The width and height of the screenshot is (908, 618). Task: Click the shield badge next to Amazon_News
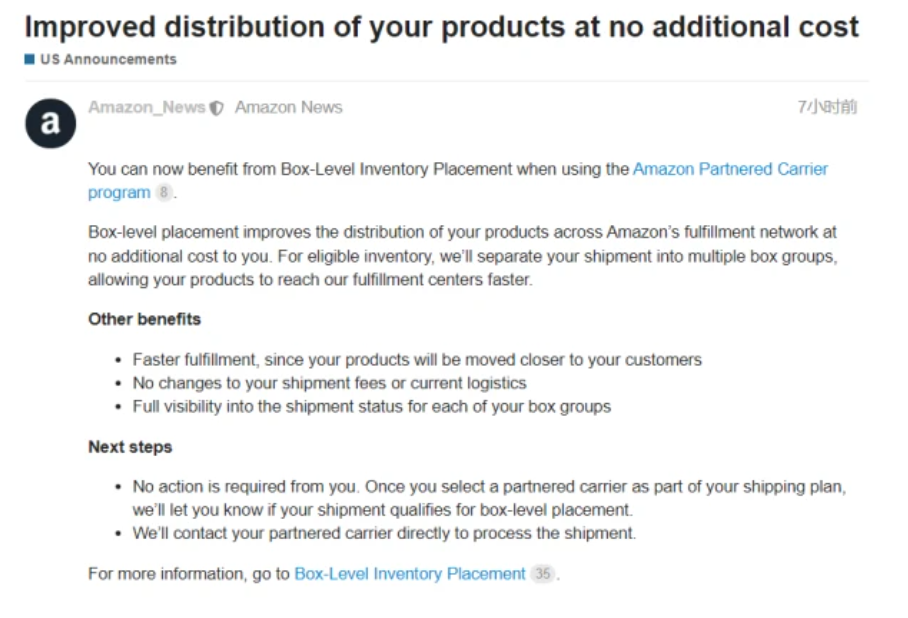click(x=217, y=108)
